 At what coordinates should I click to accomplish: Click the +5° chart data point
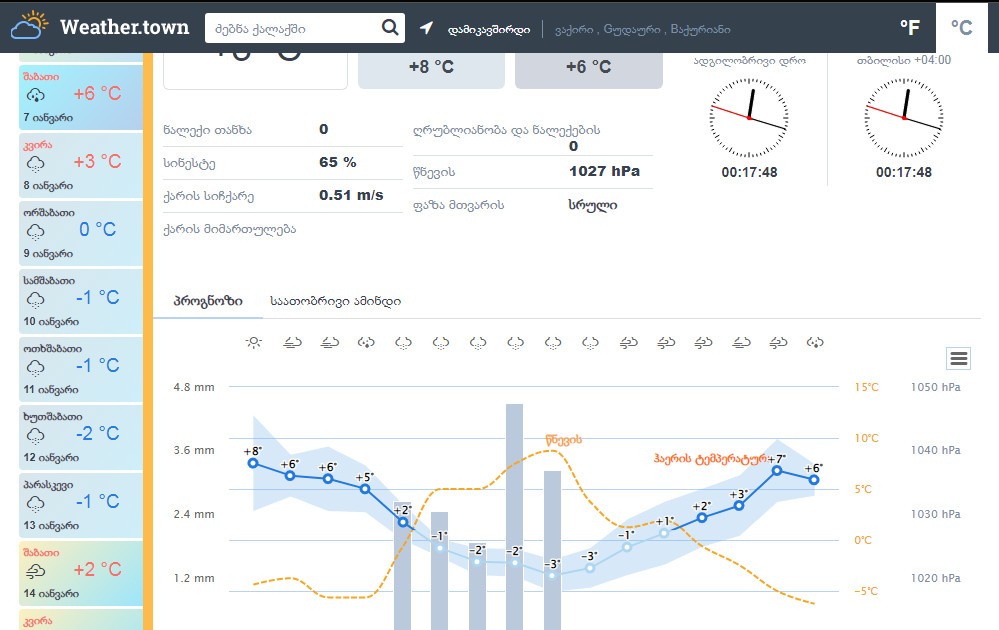(365, 489)
